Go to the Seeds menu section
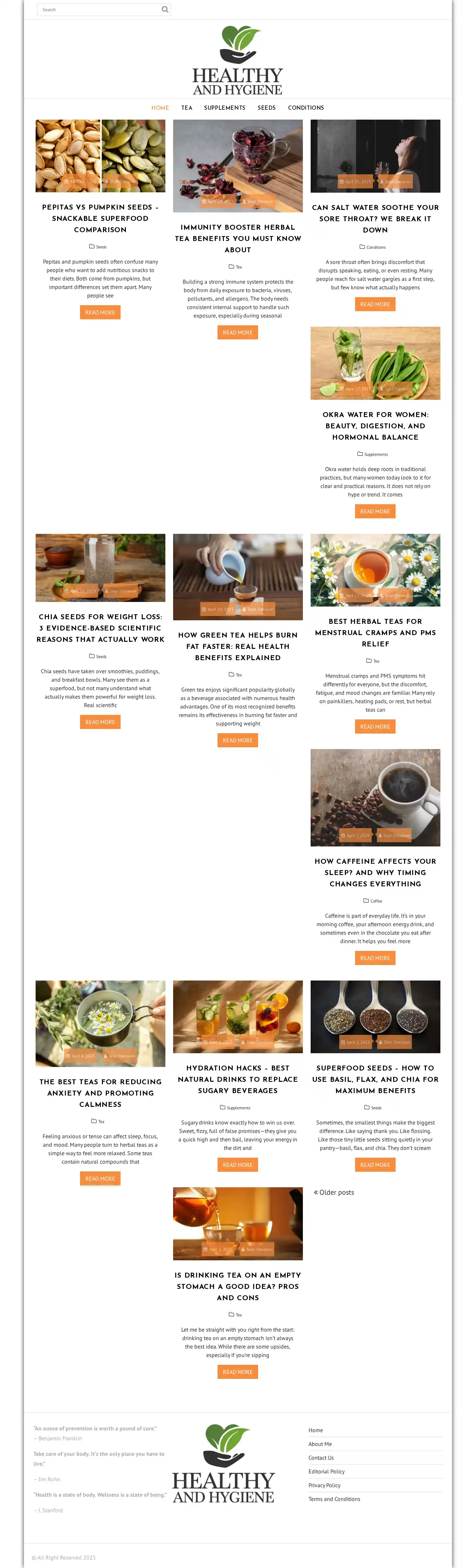 click(266, 108)
